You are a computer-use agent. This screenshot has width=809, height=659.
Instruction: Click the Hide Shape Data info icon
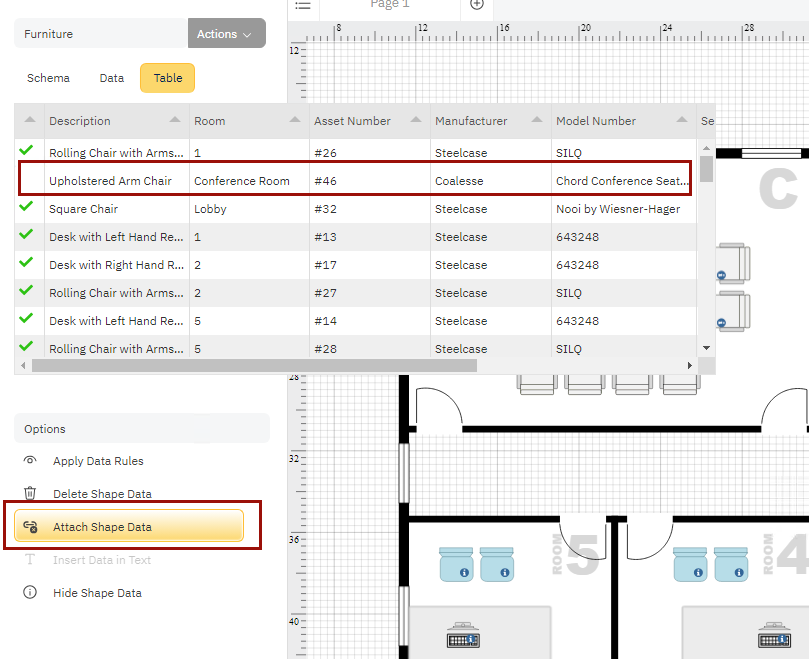(x=30, y=592)
